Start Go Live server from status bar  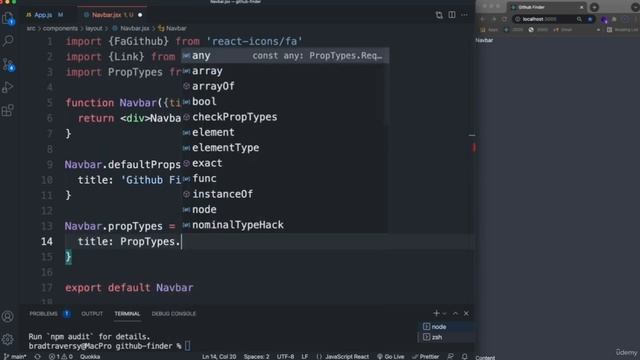click(x=391, y=356)
